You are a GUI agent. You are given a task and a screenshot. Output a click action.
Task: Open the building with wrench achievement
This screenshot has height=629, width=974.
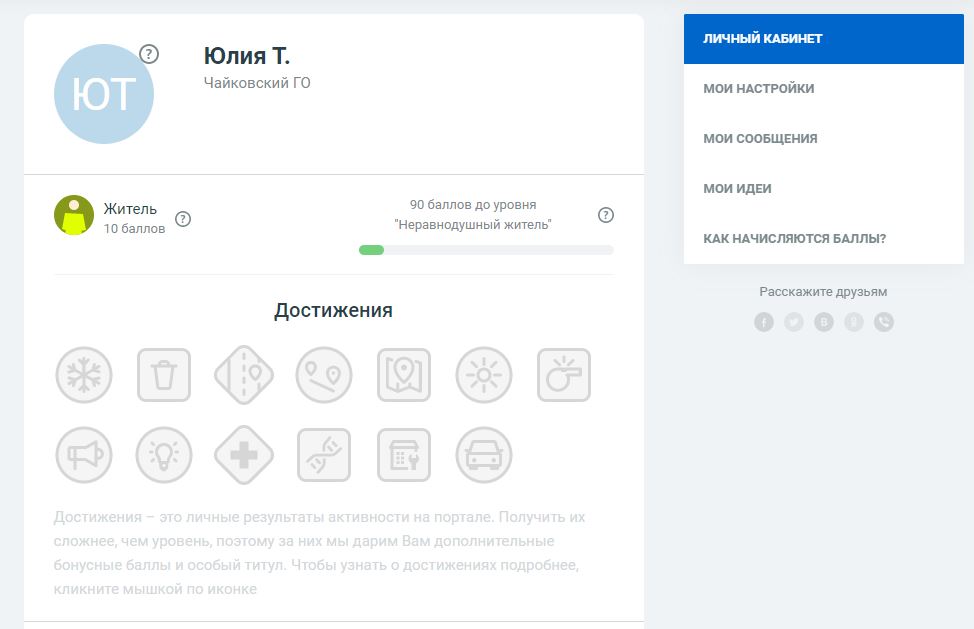tap(404, 455)
